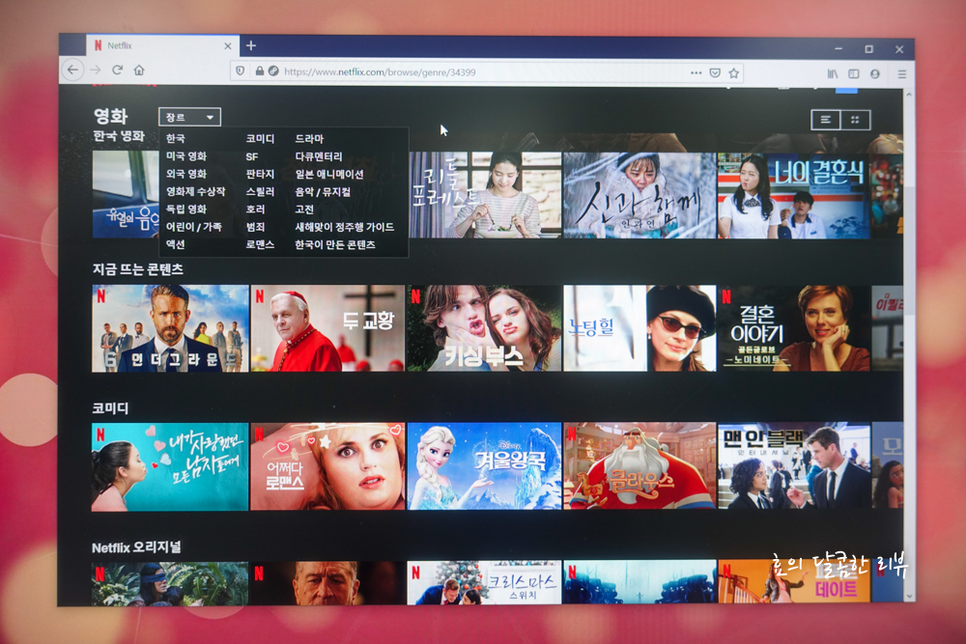Open 한국이 만든 콘텐츠 genre
The image size is (966, 644).
pos(335,245)
